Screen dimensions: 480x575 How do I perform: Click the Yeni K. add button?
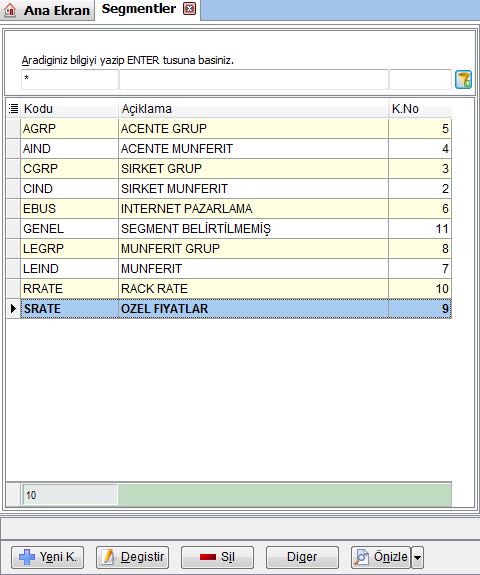click(47, 557)
